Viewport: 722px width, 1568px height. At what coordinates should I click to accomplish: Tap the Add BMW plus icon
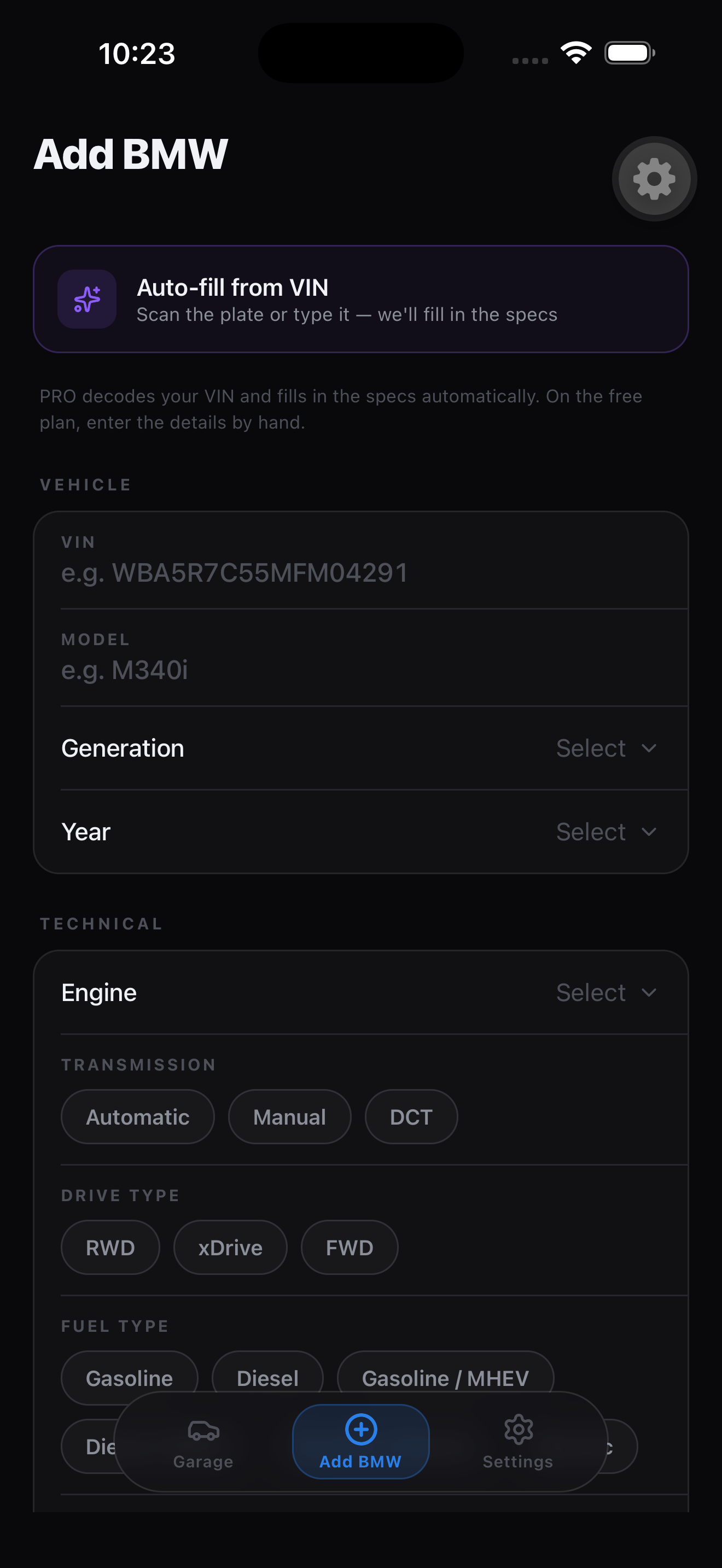point(361,1429)
